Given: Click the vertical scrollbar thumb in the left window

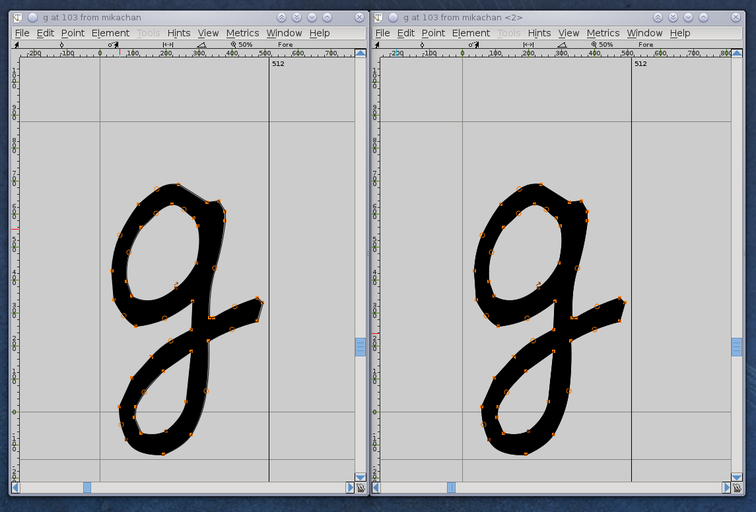Looking at the screenshot, I should [x=361, y=347].
